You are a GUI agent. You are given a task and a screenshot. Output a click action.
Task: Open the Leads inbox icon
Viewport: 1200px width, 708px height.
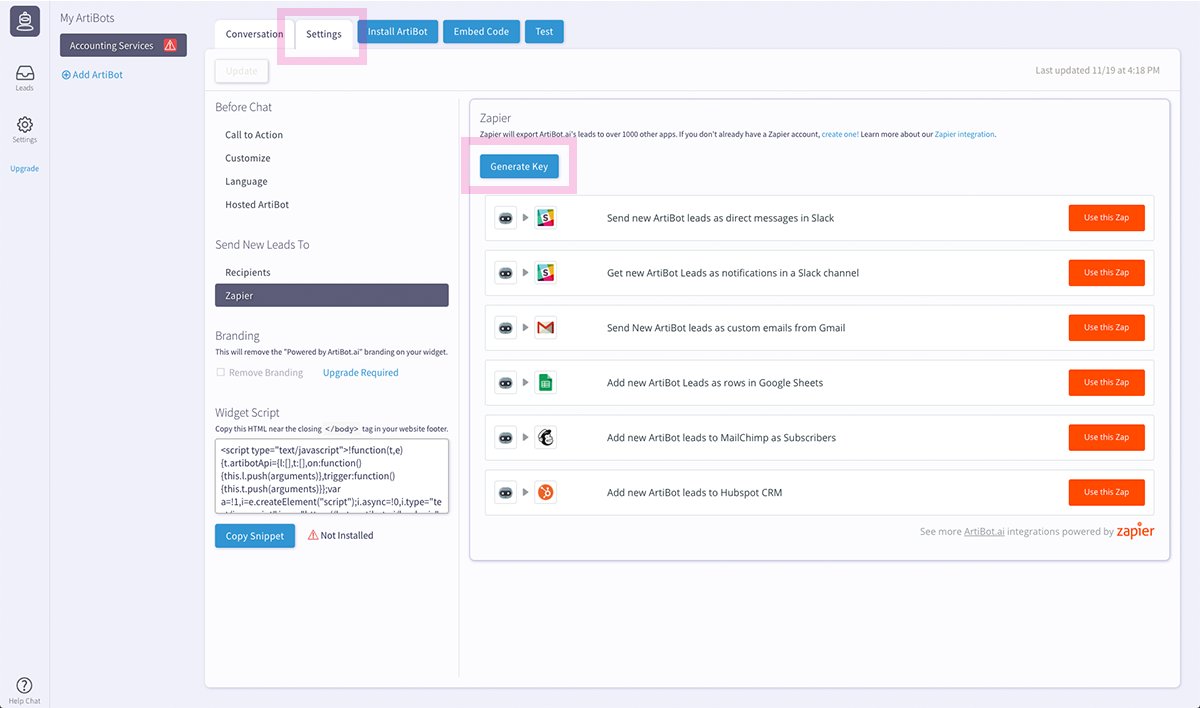tap(25, 73)
